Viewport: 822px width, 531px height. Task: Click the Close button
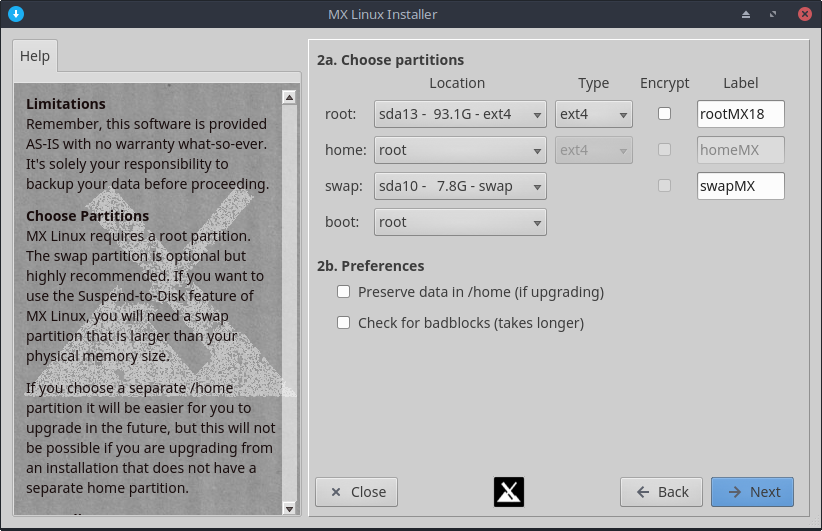coord(356,492)
